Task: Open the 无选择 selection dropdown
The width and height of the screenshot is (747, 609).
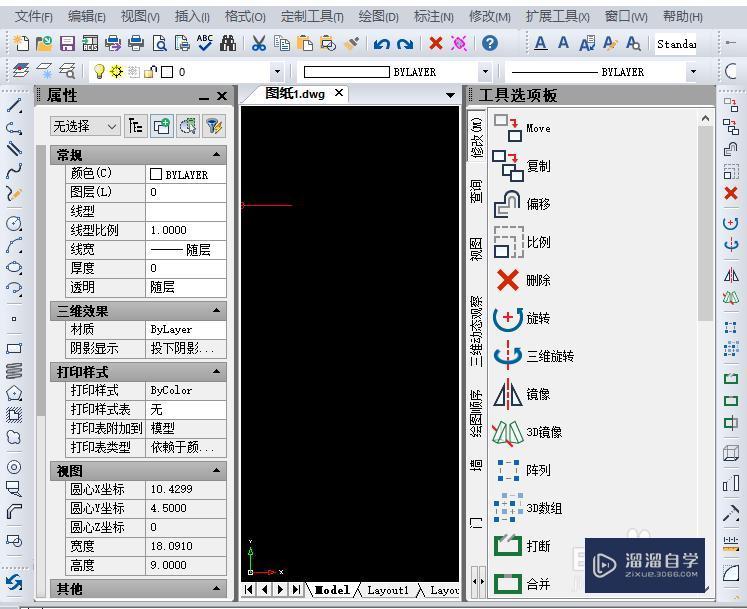Action: [x=85, y=126]
